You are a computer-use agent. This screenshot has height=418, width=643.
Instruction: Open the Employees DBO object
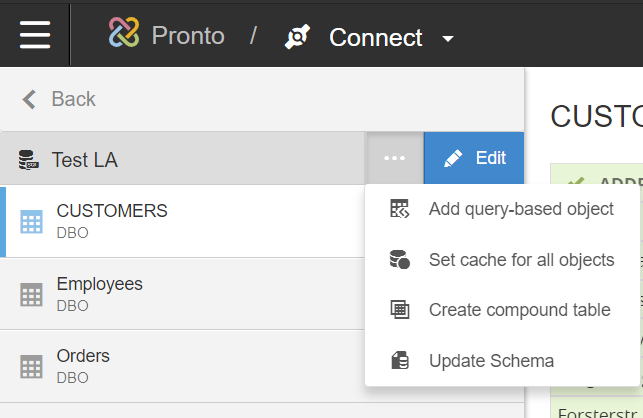point(100,294)
